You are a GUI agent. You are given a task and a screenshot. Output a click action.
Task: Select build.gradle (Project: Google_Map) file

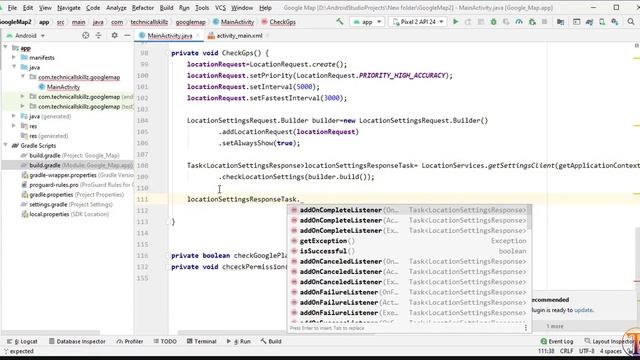click(x=74, y=156)
